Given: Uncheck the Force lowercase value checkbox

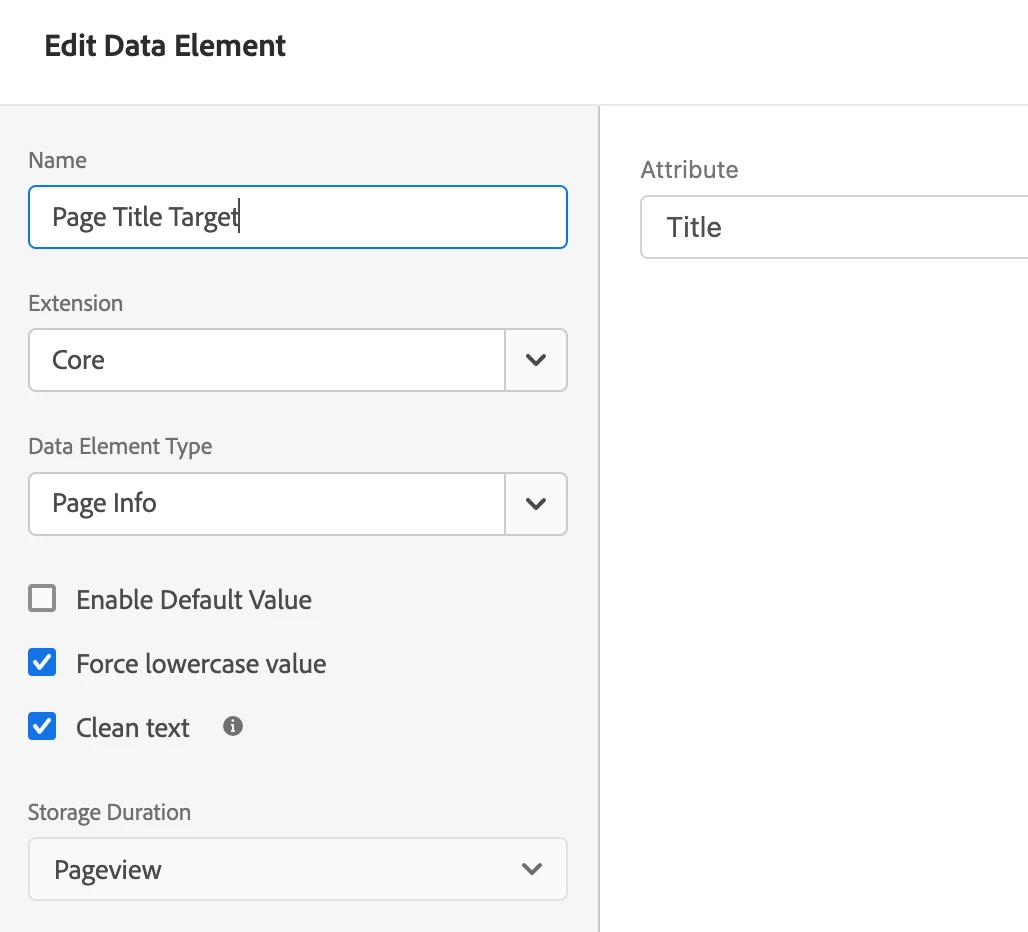Looking at the screenshot, I should point(42,663).
